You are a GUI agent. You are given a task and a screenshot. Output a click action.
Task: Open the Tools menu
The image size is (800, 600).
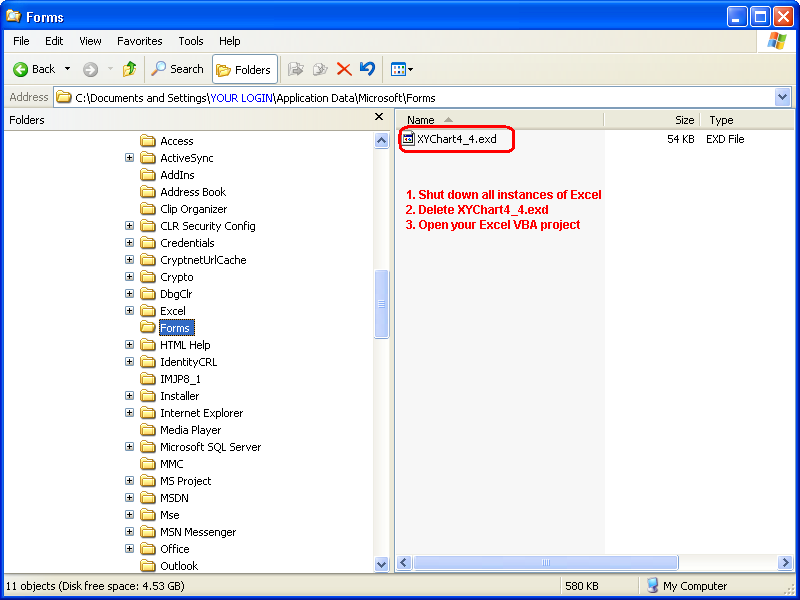coord(191,41)
